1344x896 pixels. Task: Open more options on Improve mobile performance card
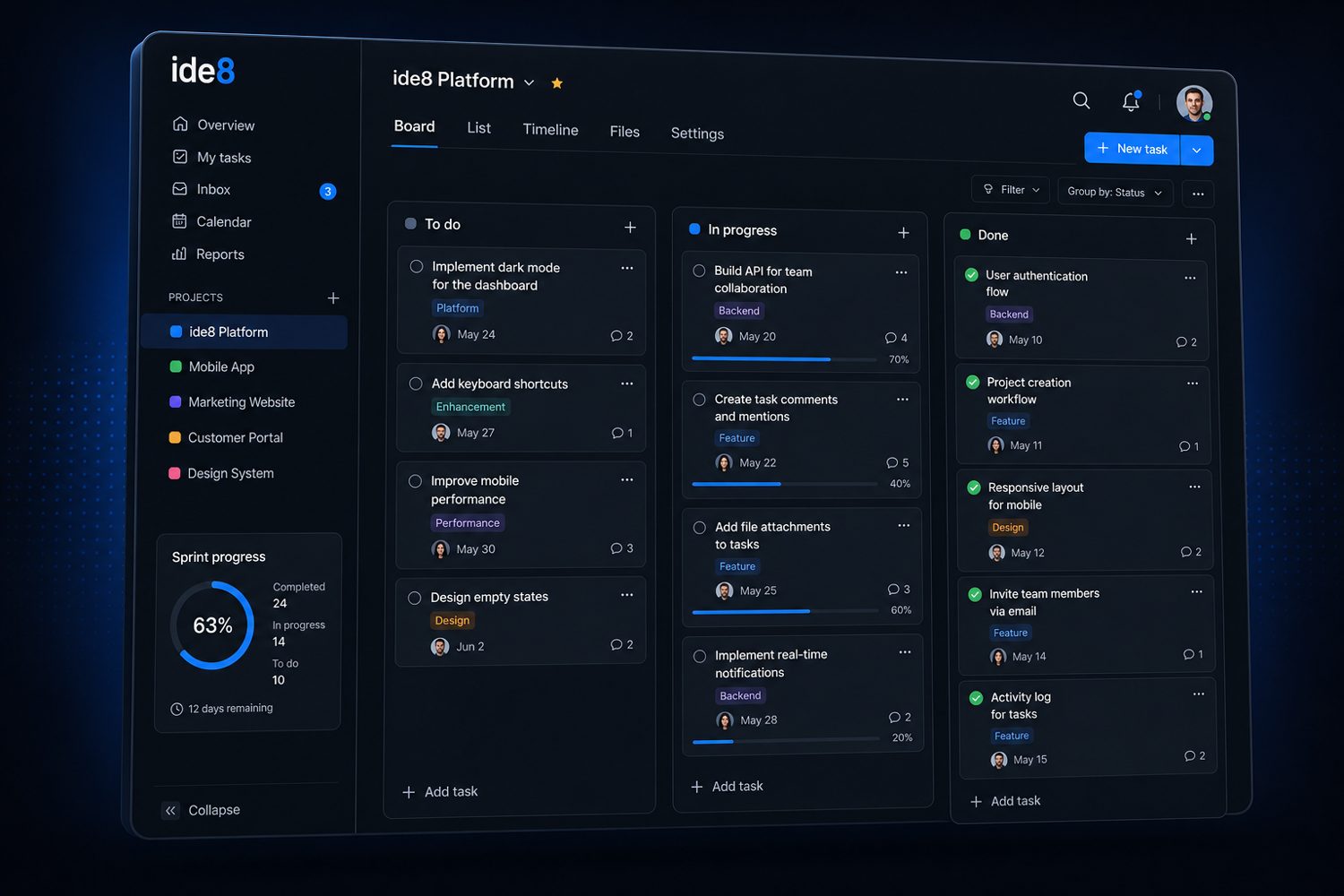click(627, 480)
